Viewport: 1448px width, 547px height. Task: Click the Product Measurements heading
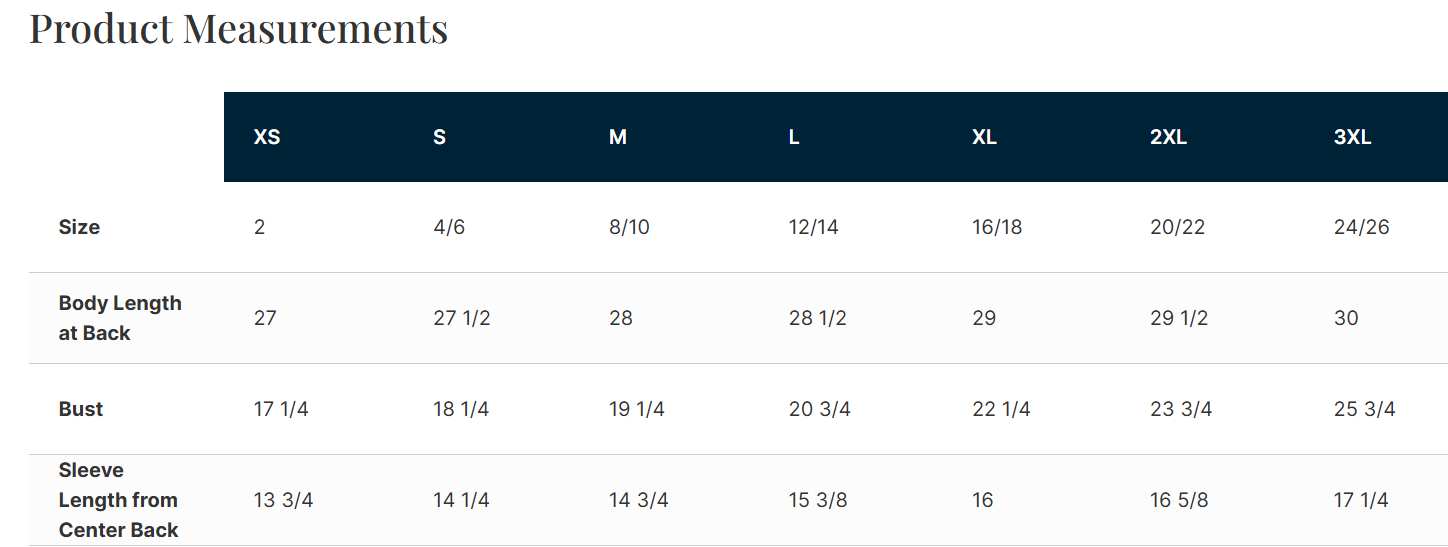click(238, 28)
